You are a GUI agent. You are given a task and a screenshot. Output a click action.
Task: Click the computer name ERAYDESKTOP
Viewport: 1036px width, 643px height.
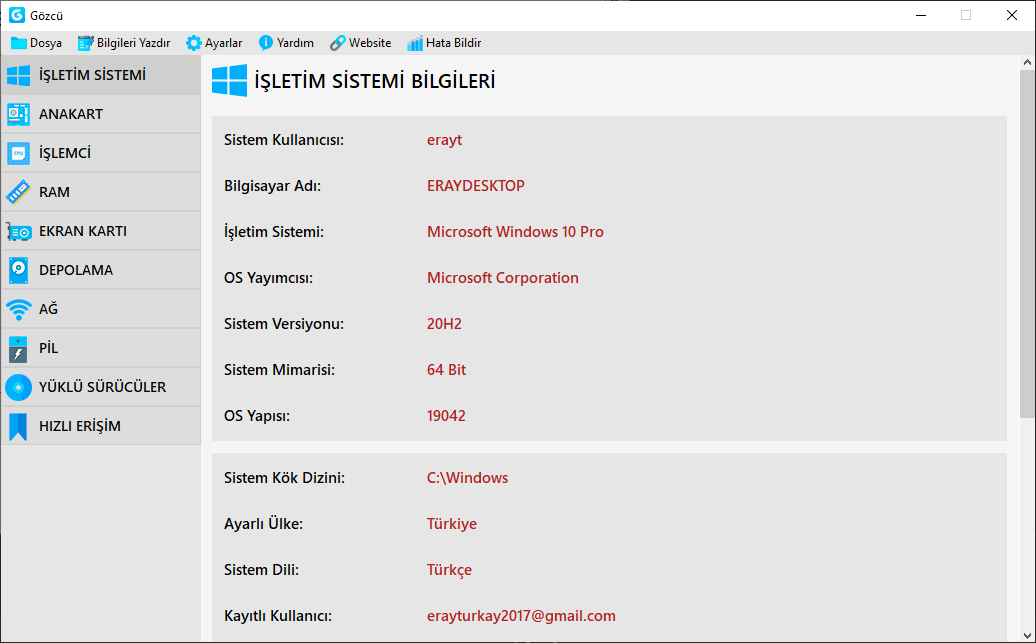[x=476, y=186]
